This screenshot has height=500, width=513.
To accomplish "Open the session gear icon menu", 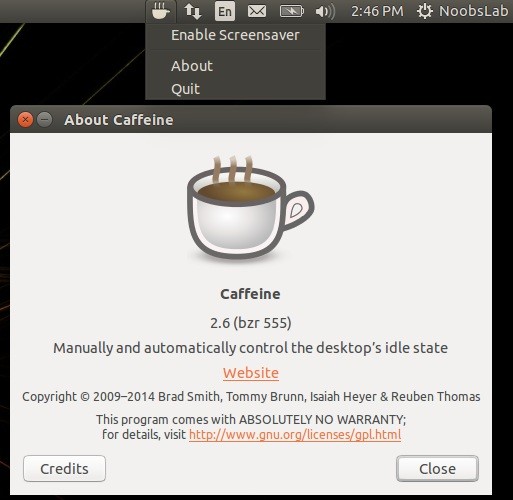I will (425, 11).
